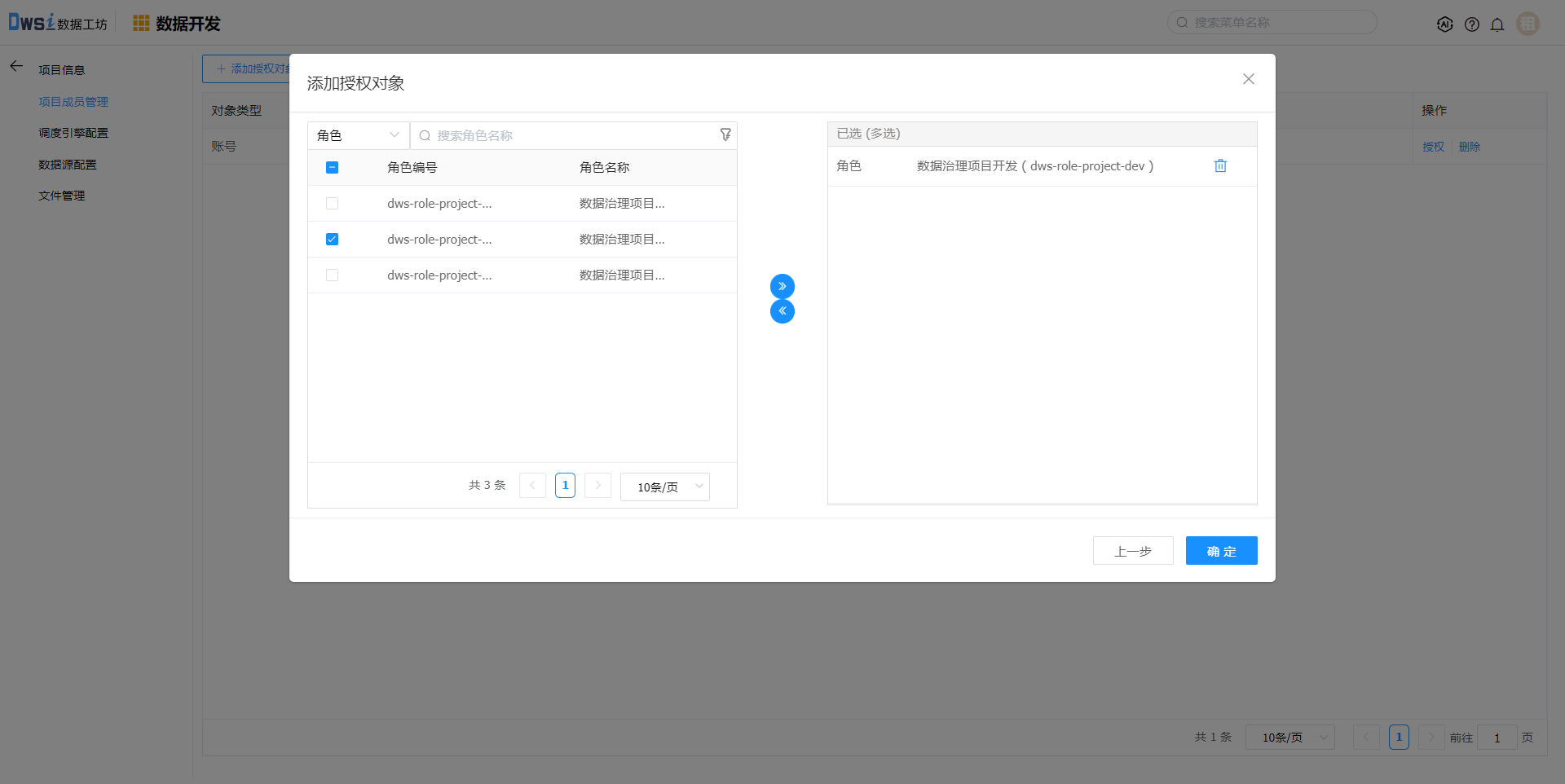Click the move-right double arrow button
The image size is (1565, 784).
point(782,286)
